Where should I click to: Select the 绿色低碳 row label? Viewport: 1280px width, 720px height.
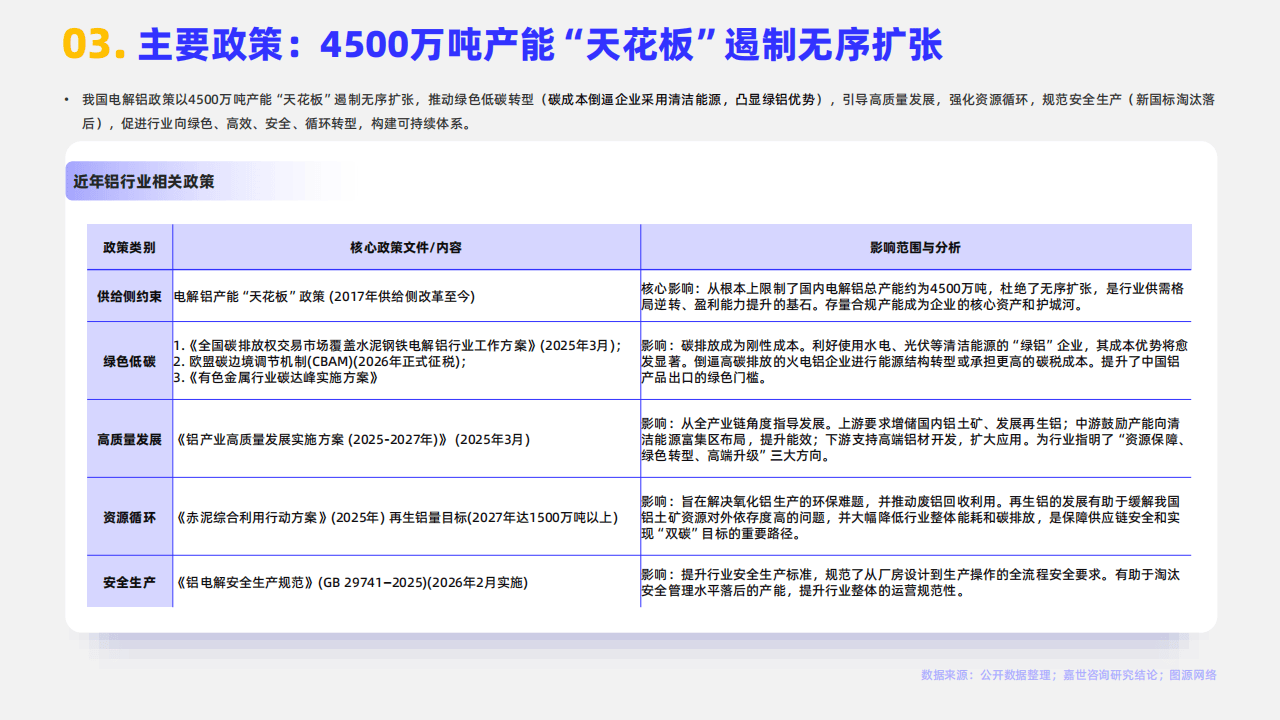tap(129, 362)
